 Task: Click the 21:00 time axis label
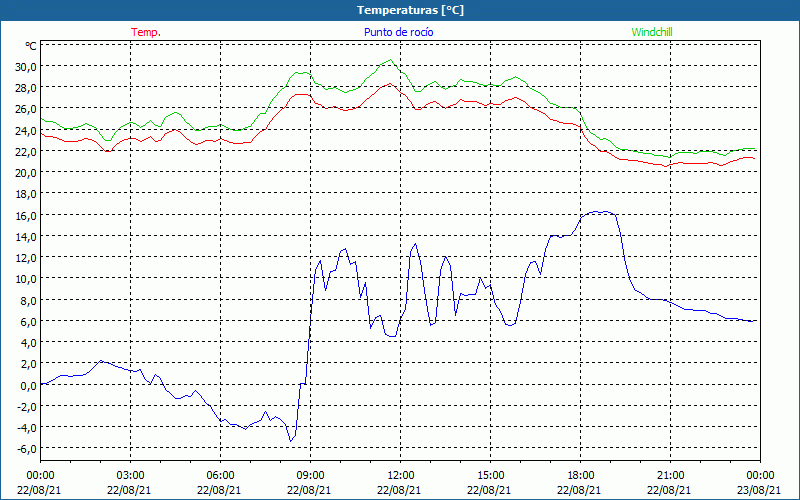670,476
